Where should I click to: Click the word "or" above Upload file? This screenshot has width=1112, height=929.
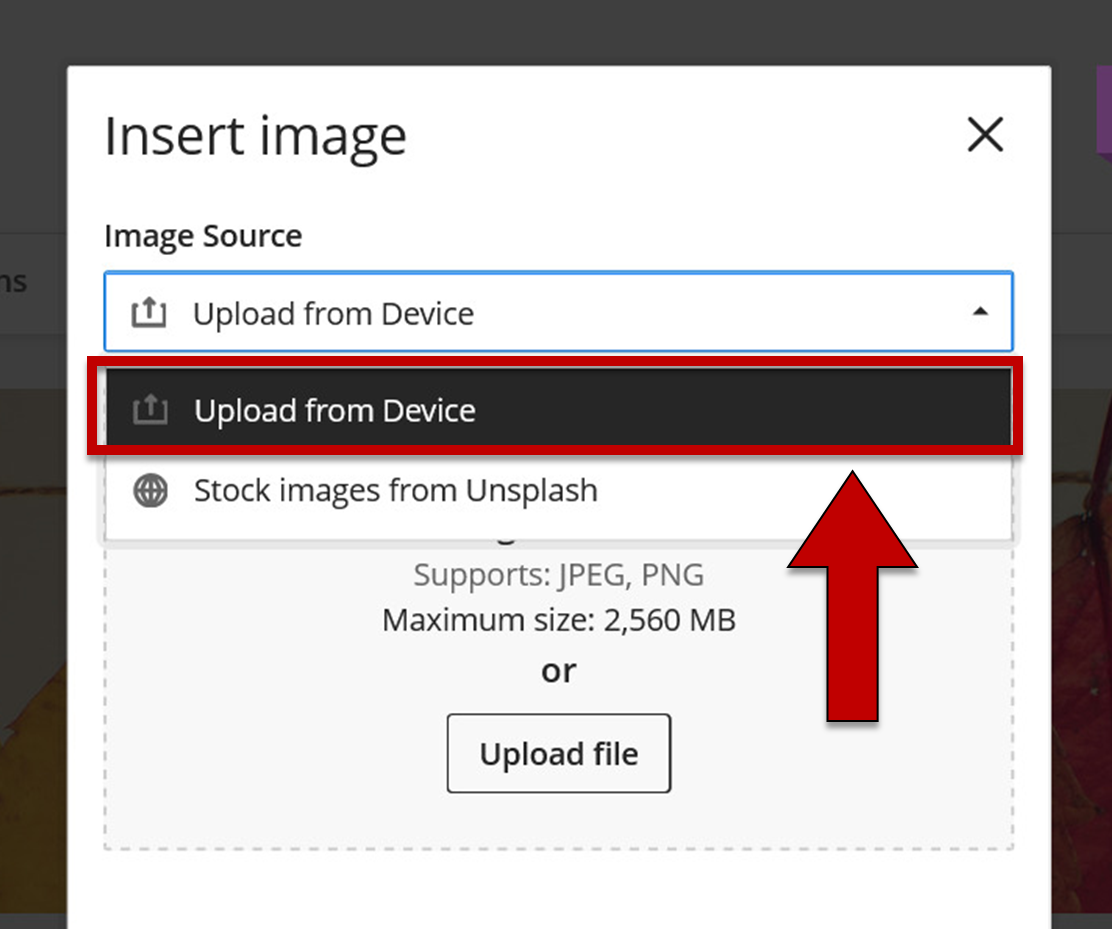coord(559,671)
